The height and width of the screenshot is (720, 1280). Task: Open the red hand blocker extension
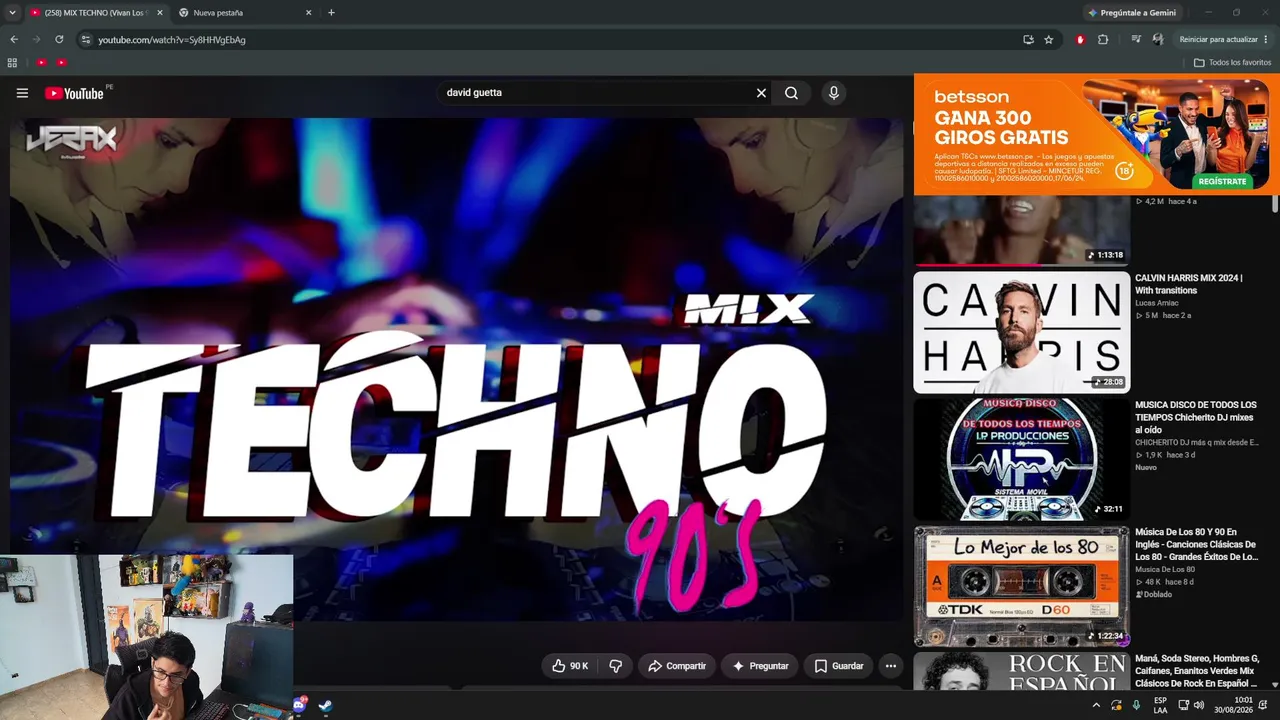pos(1080,40)
